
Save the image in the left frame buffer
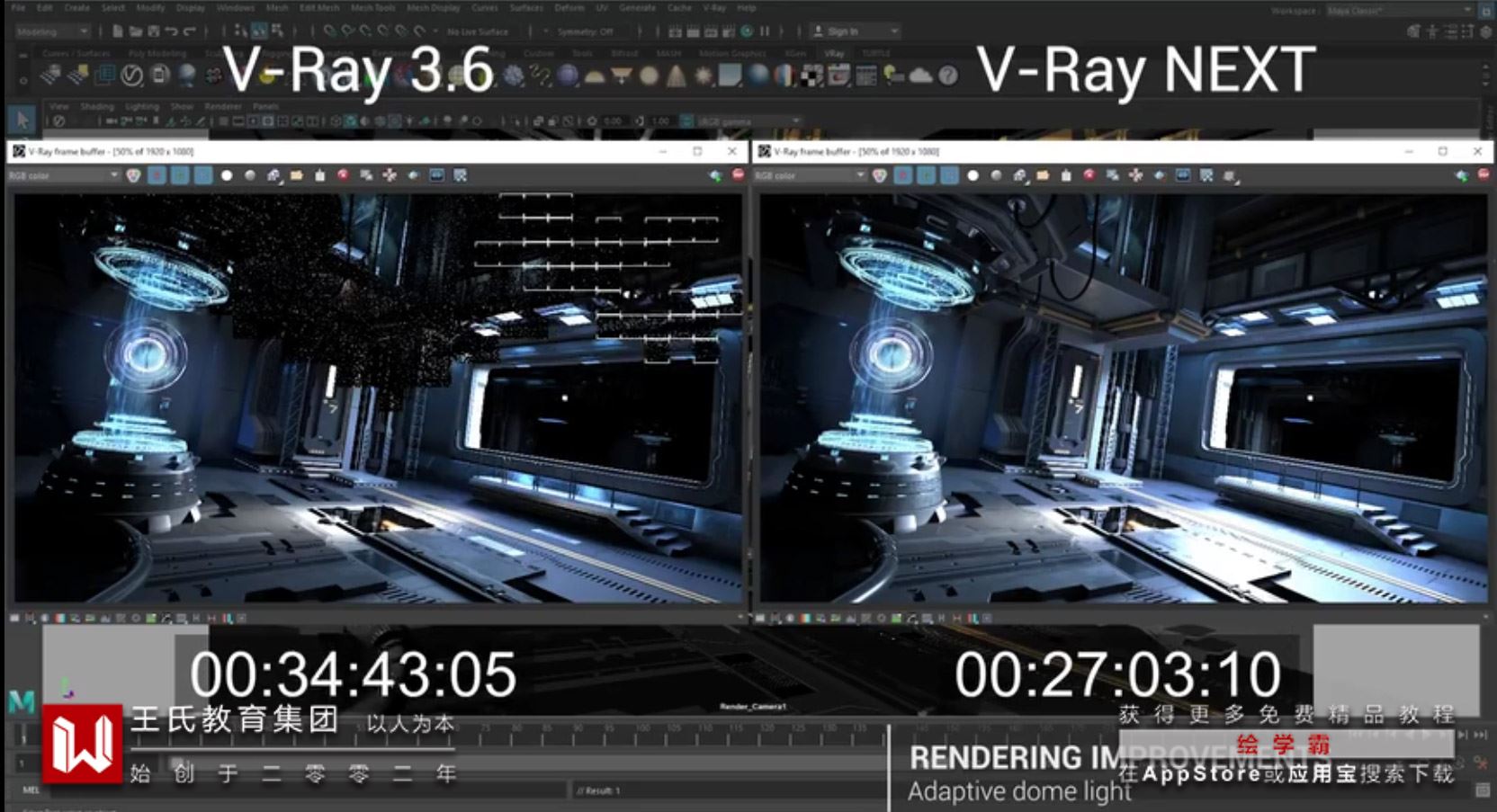[273, 175]
